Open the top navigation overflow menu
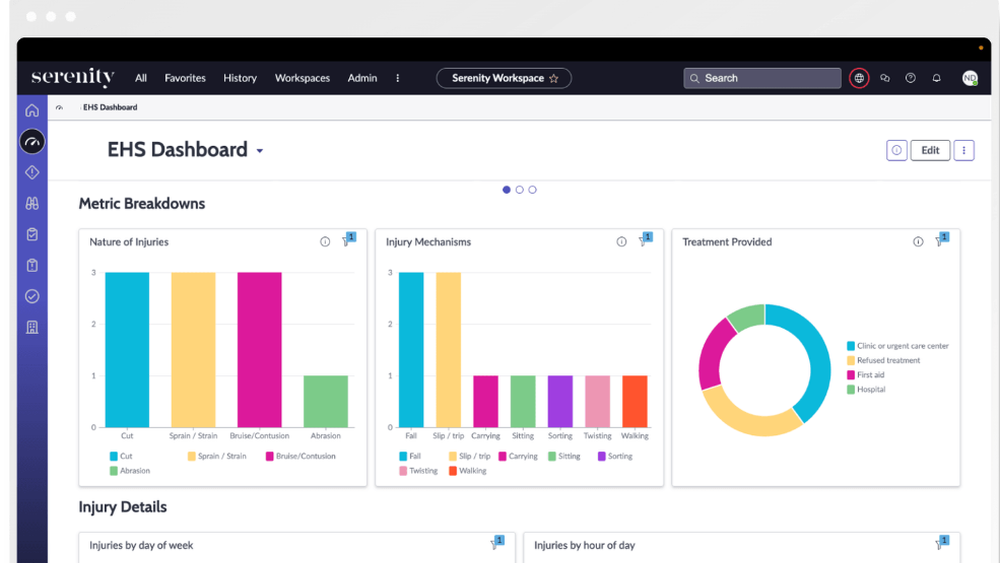Screen dimensions: 1000x563 [397, 78]
